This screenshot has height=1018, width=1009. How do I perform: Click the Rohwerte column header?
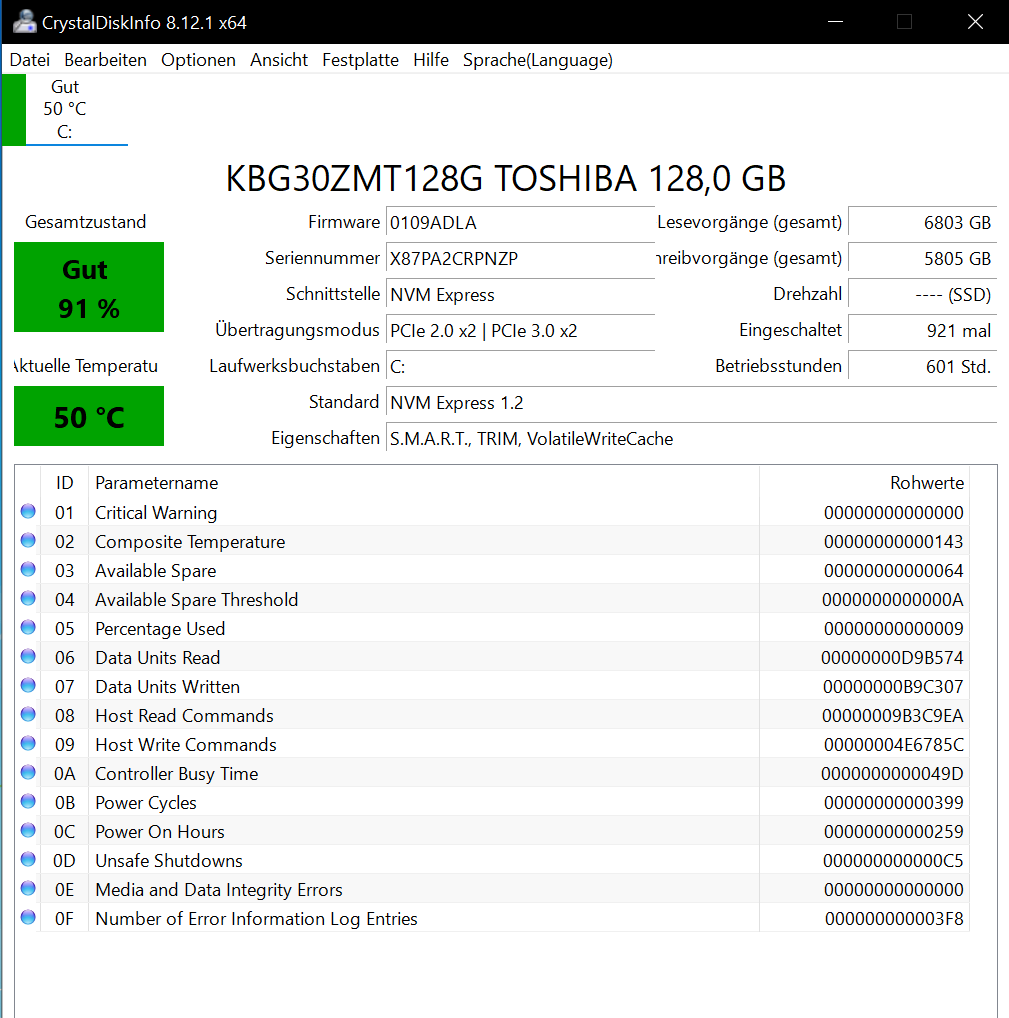click(864, 482)
